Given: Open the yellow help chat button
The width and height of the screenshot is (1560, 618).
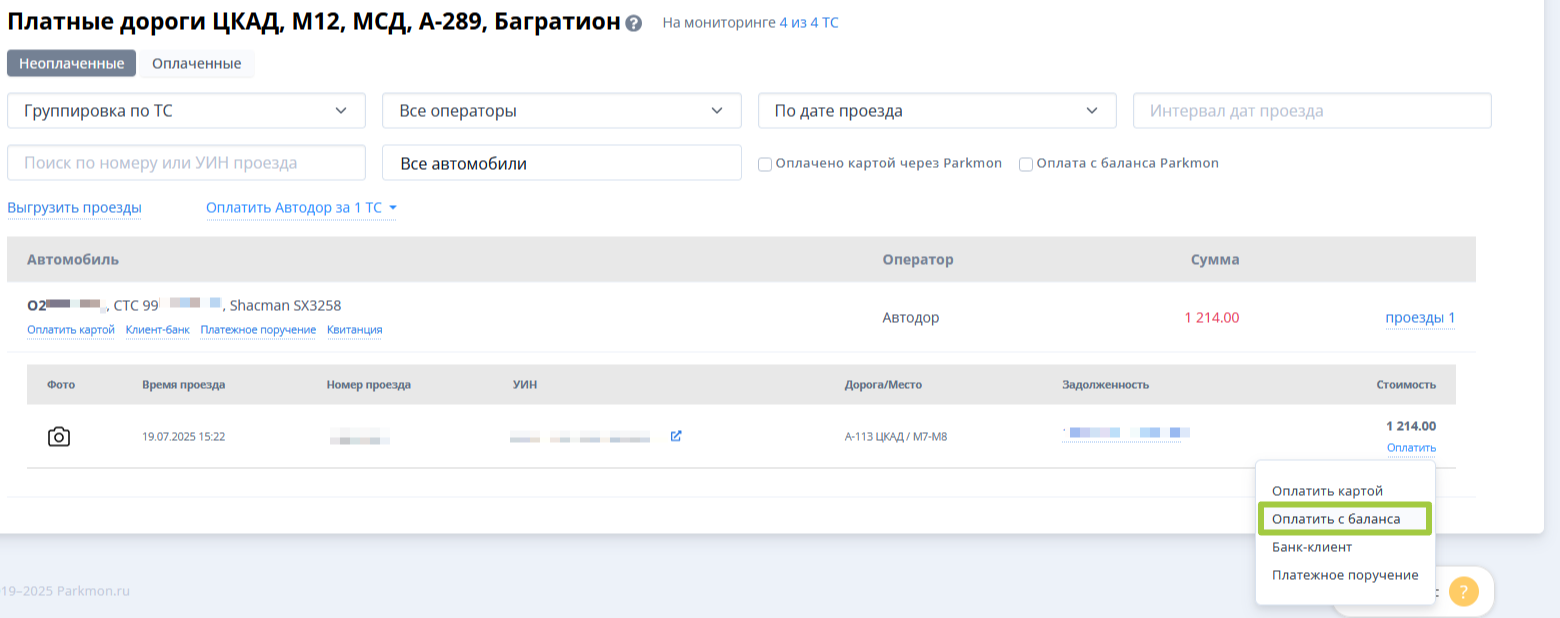Looking at the screenshot, I should [1463, 591].
